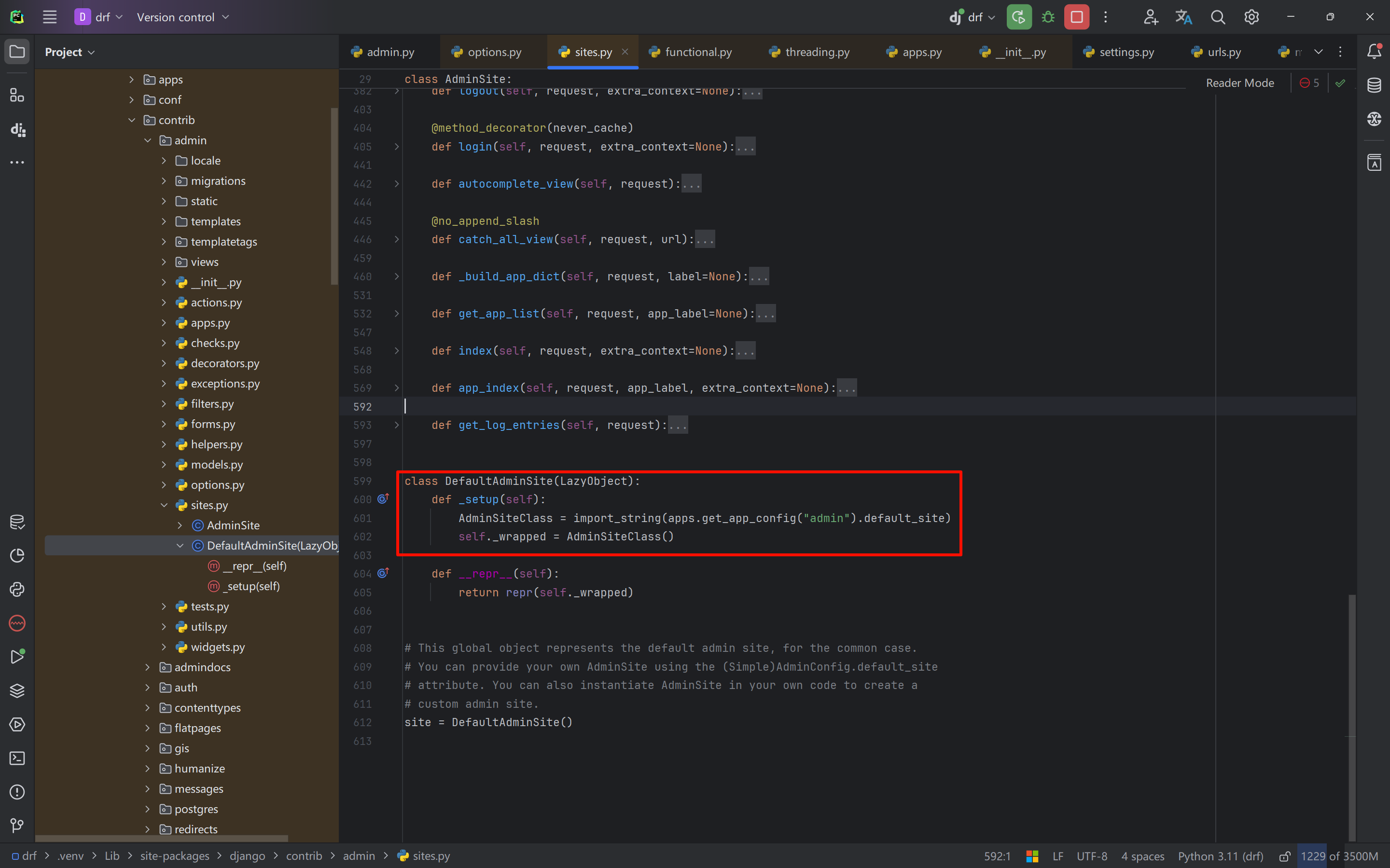Open the Version control dropdown
The image size is (1390, 868).
click(x=182, y=17)
